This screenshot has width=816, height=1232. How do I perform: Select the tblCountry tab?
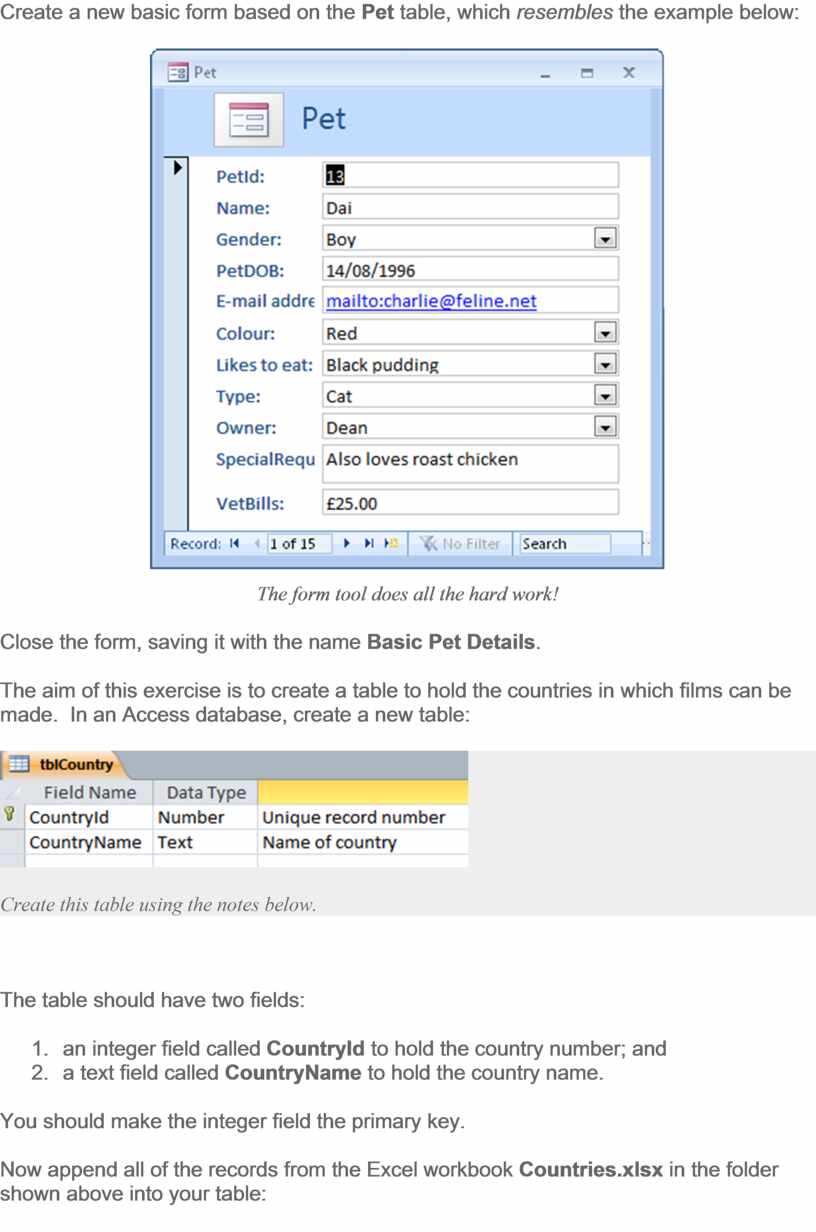click(x=75, y=766)
